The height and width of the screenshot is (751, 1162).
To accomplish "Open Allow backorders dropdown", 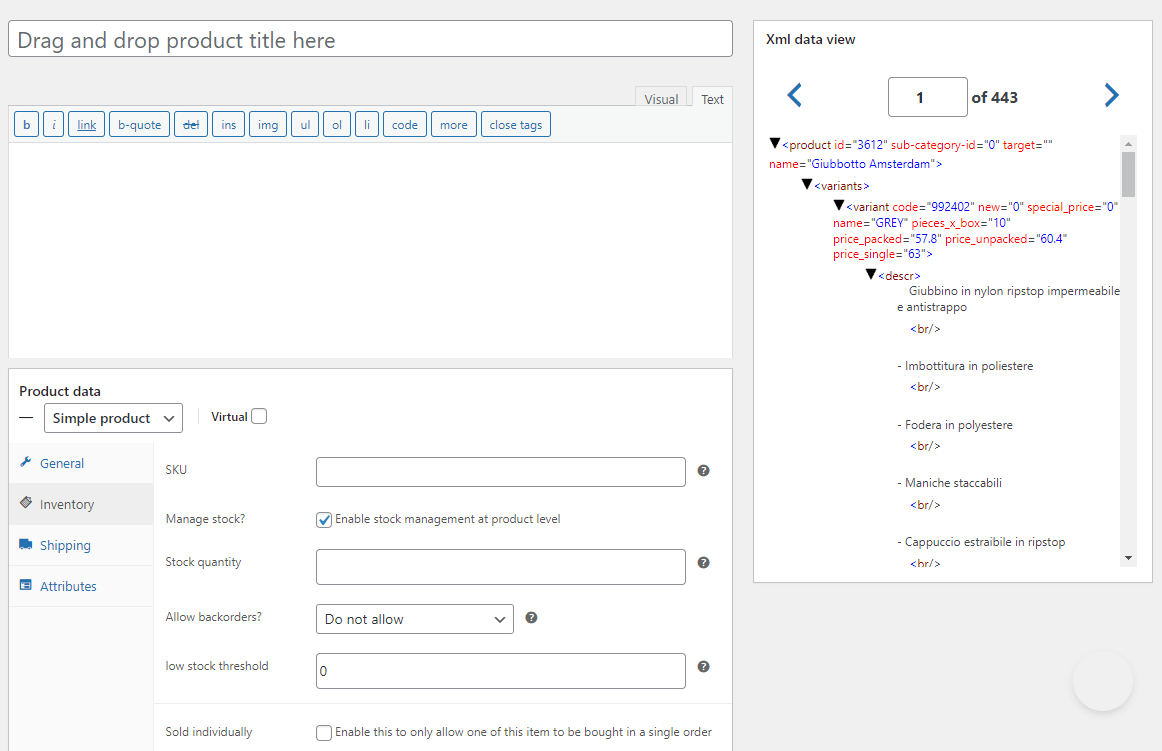I will click(415, 619).
